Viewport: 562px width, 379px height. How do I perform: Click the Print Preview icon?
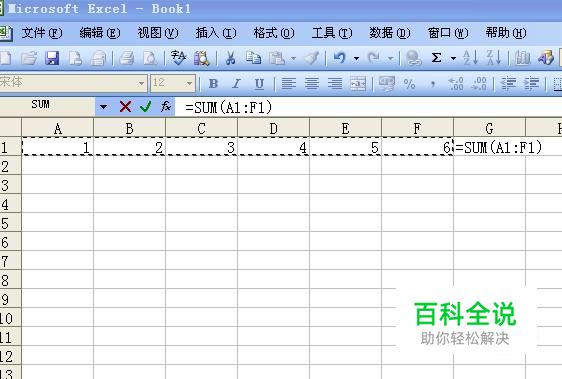150,58
